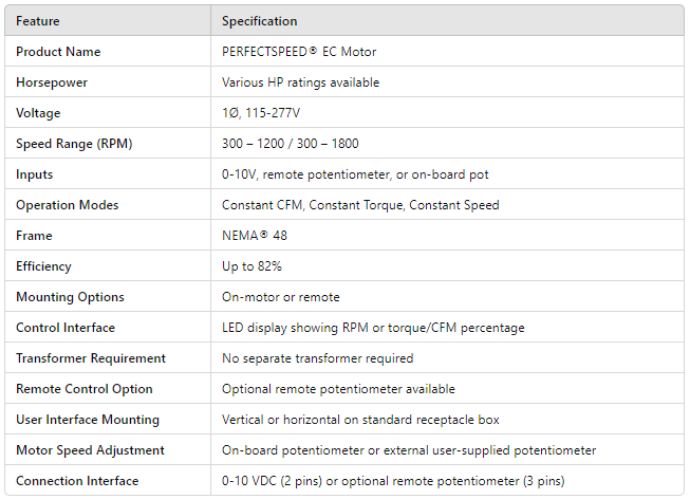Screen dimensions: 691x500
Task: Click the Transformer Requirement label
Action: coord(91,358)
